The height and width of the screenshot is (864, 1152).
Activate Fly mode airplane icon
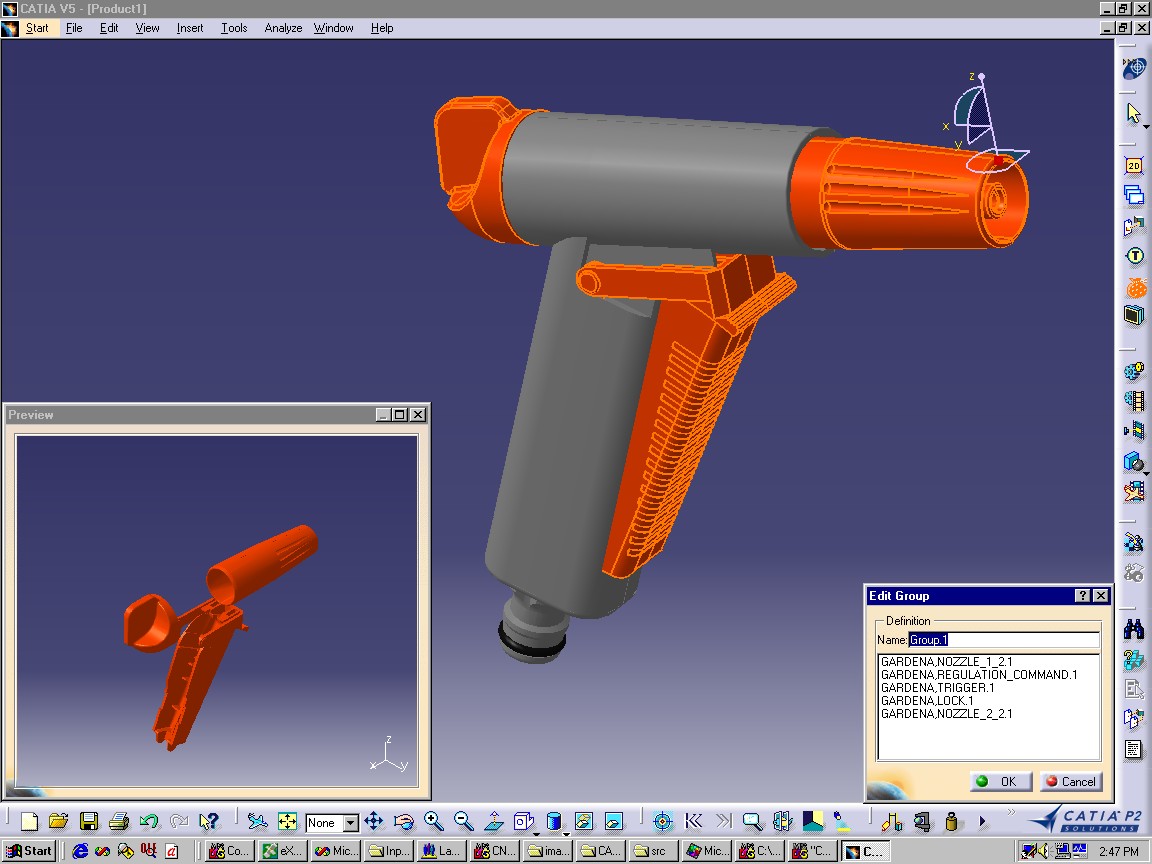pyautogui.click(x=257, y=821)
